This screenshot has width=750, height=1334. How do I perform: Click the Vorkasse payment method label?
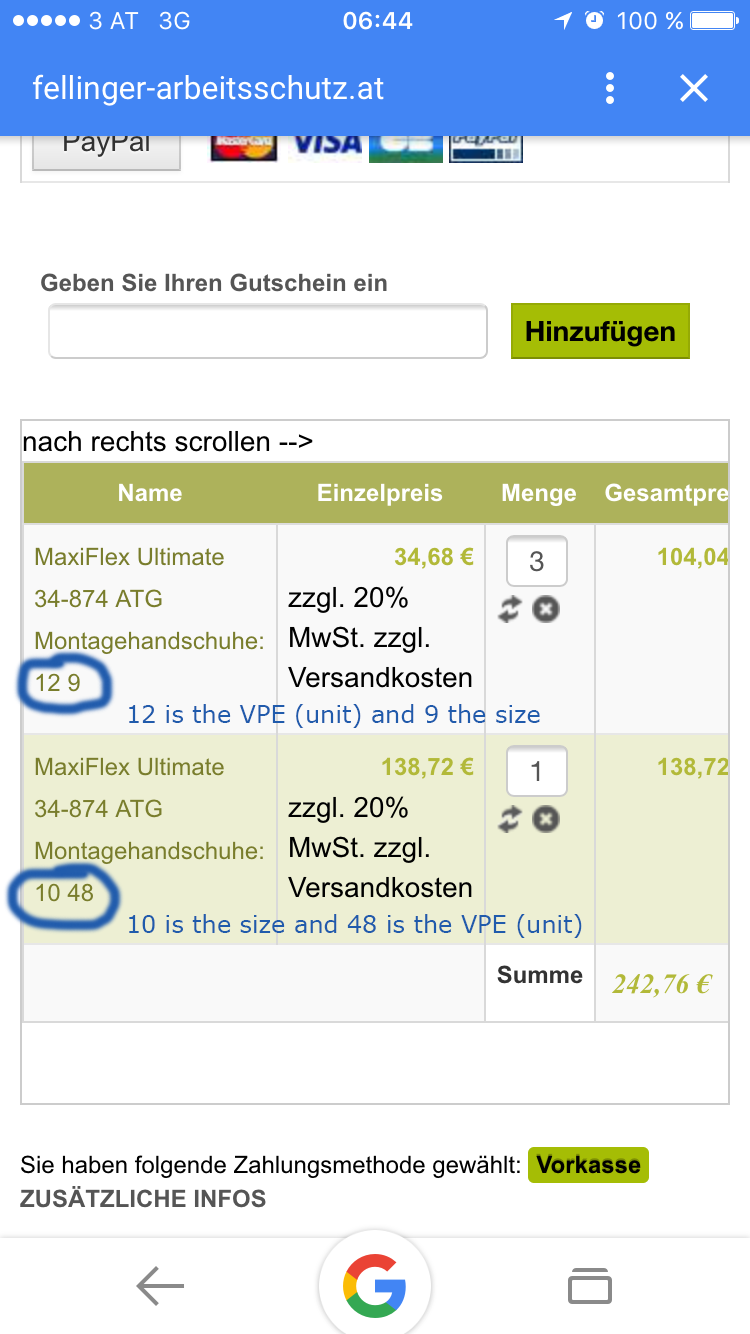[x=588, y=1165]
